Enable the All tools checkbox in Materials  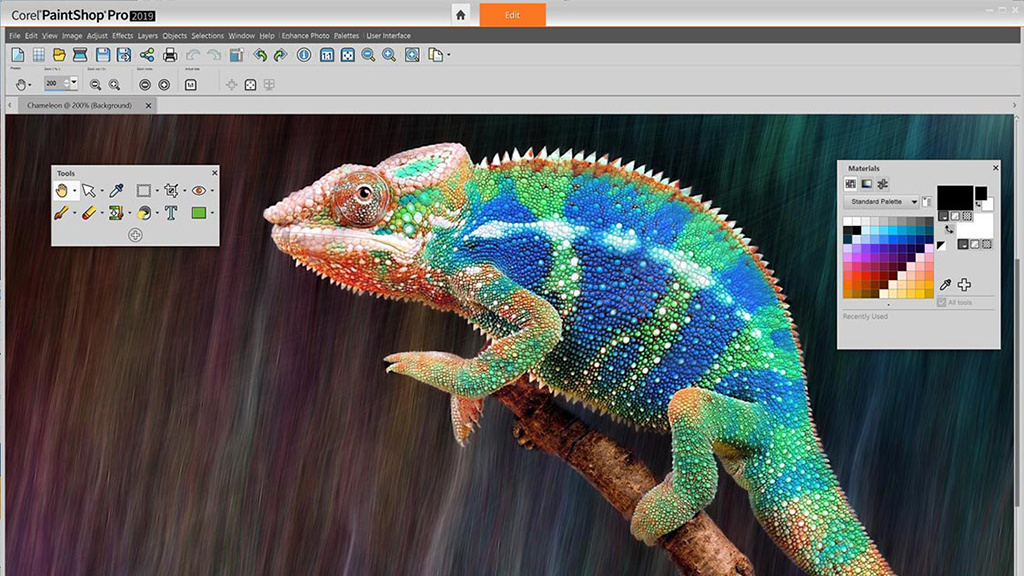942,302
